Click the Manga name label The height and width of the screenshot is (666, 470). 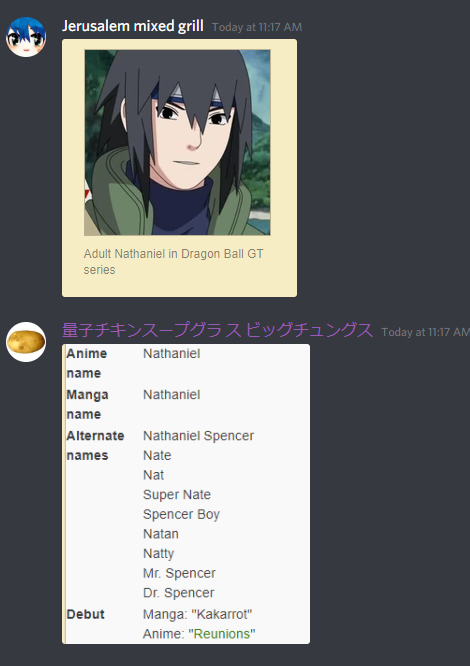click(x=87, y=404)
